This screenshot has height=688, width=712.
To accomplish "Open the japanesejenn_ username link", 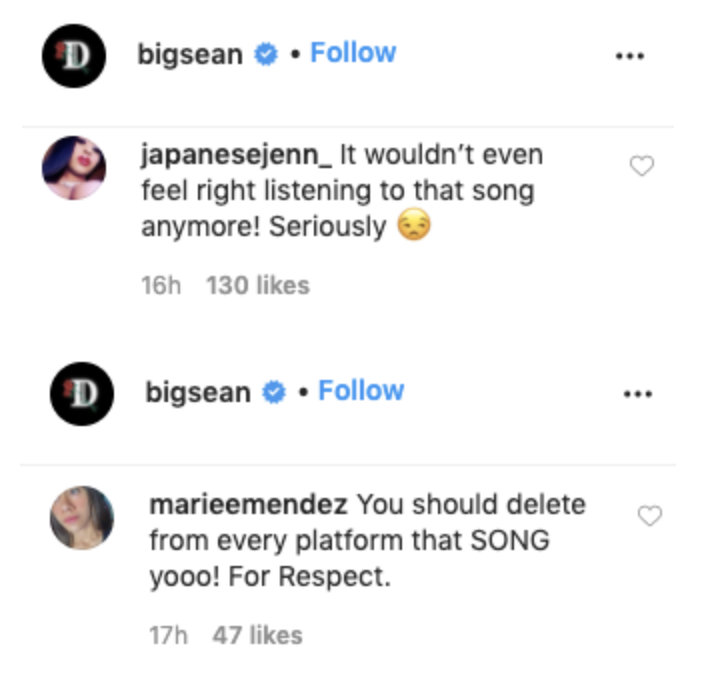I will pos(237,156).
